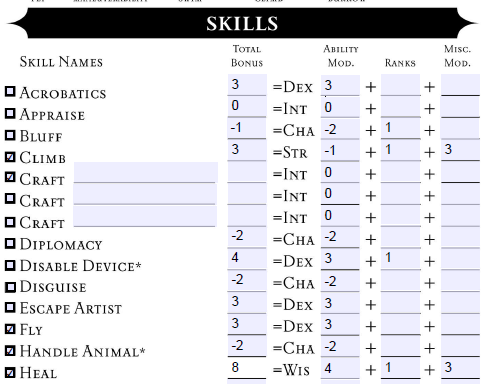This screenshot has height=384, width=487.
Task: Tick the Appraise class skill checkbox
Action: point(10,113)
